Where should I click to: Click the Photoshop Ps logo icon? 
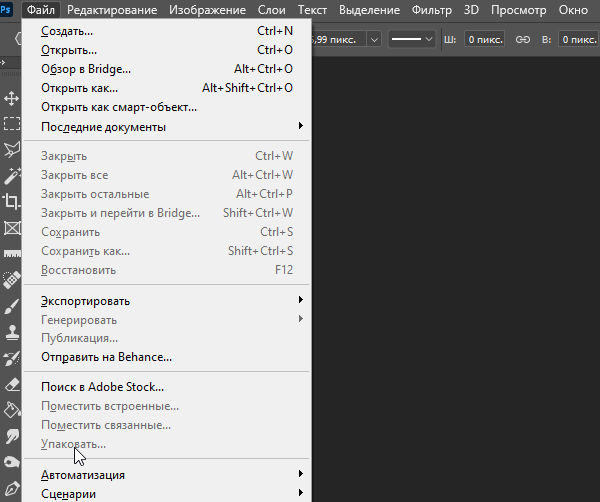click(6, 9)
